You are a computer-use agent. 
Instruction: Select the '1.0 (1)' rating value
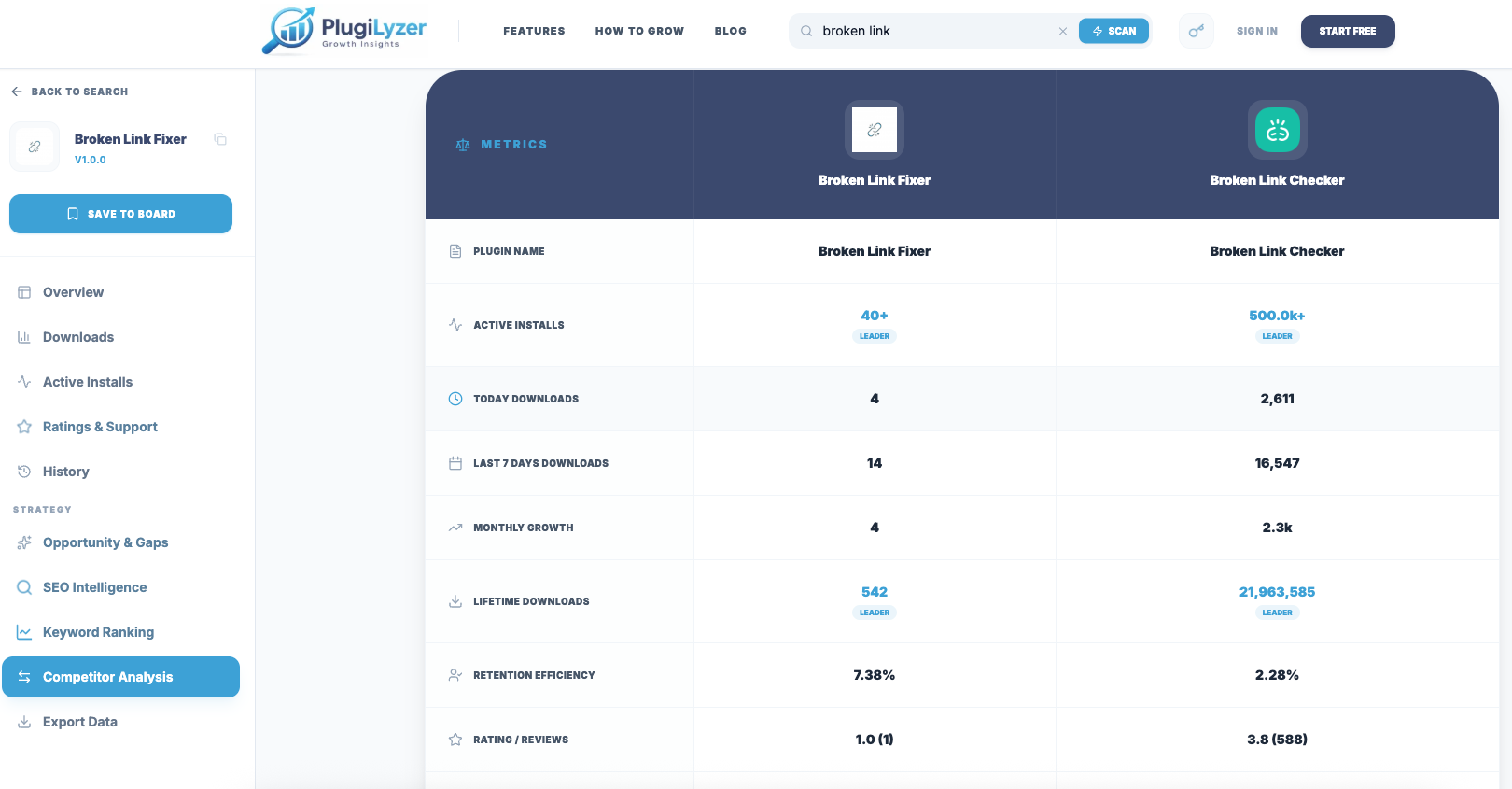coord(875,740)
